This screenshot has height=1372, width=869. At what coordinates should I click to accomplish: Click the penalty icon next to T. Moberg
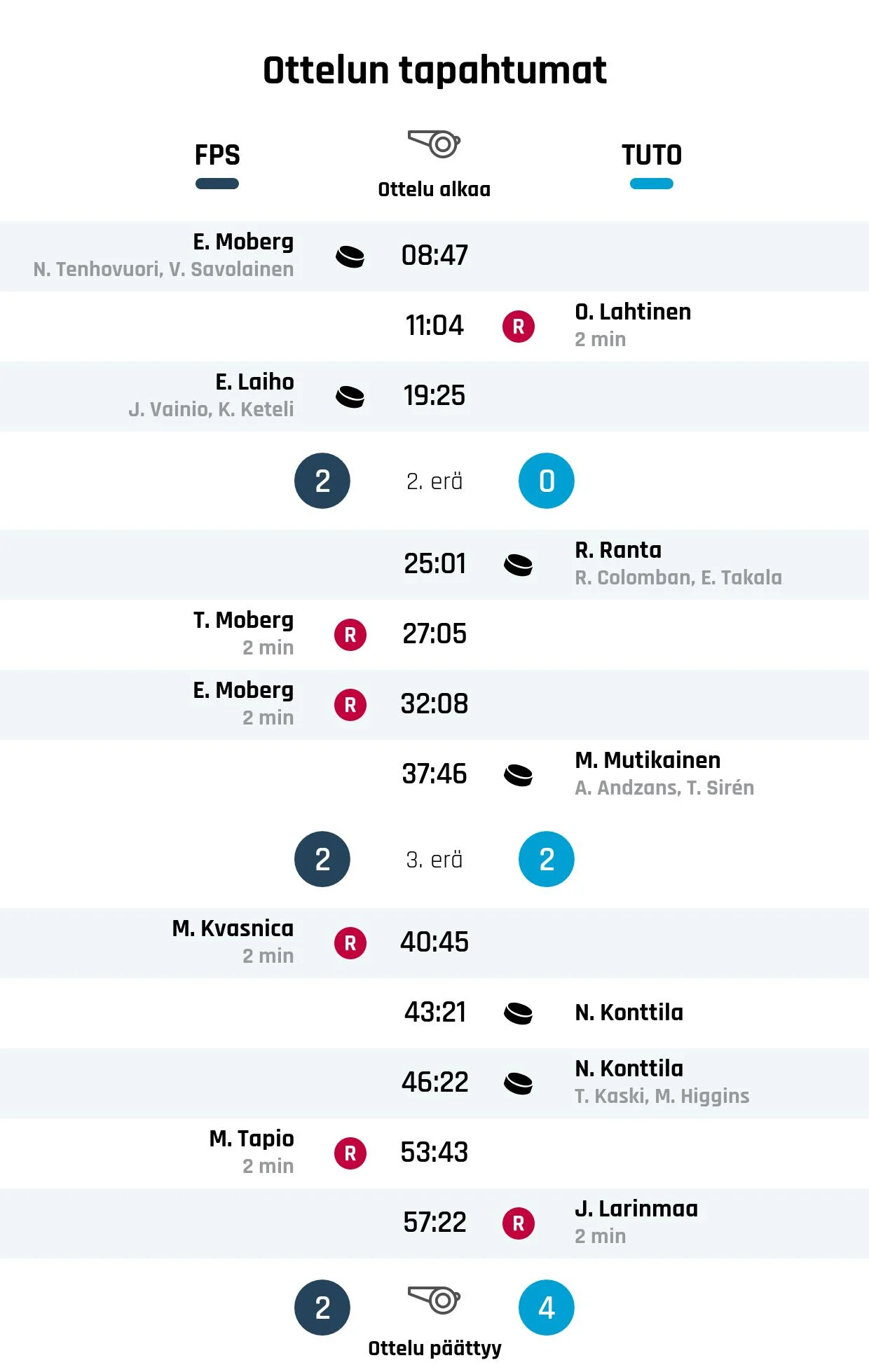tap(350, 635)
